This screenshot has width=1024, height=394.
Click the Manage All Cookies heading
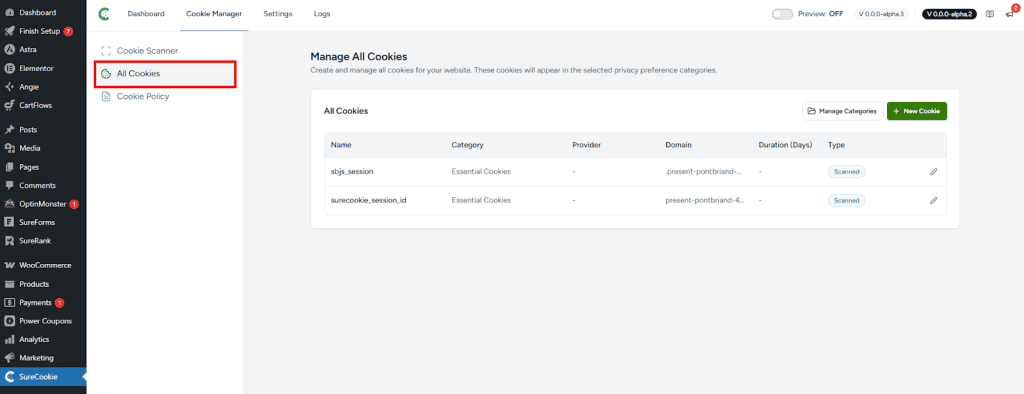click(x=359, y=57)
